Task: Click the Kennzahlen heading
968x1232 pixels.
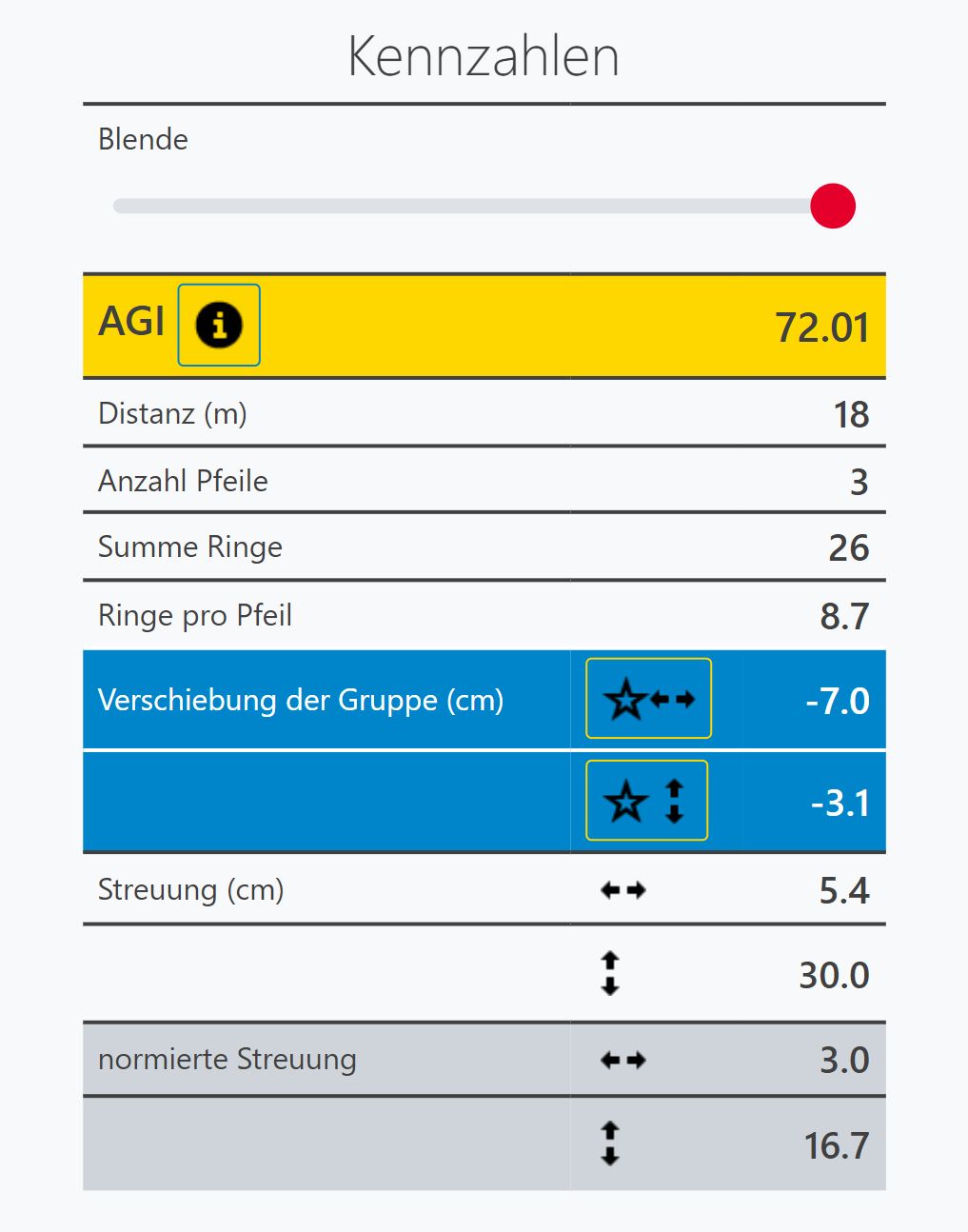Action: click(484, 56)
